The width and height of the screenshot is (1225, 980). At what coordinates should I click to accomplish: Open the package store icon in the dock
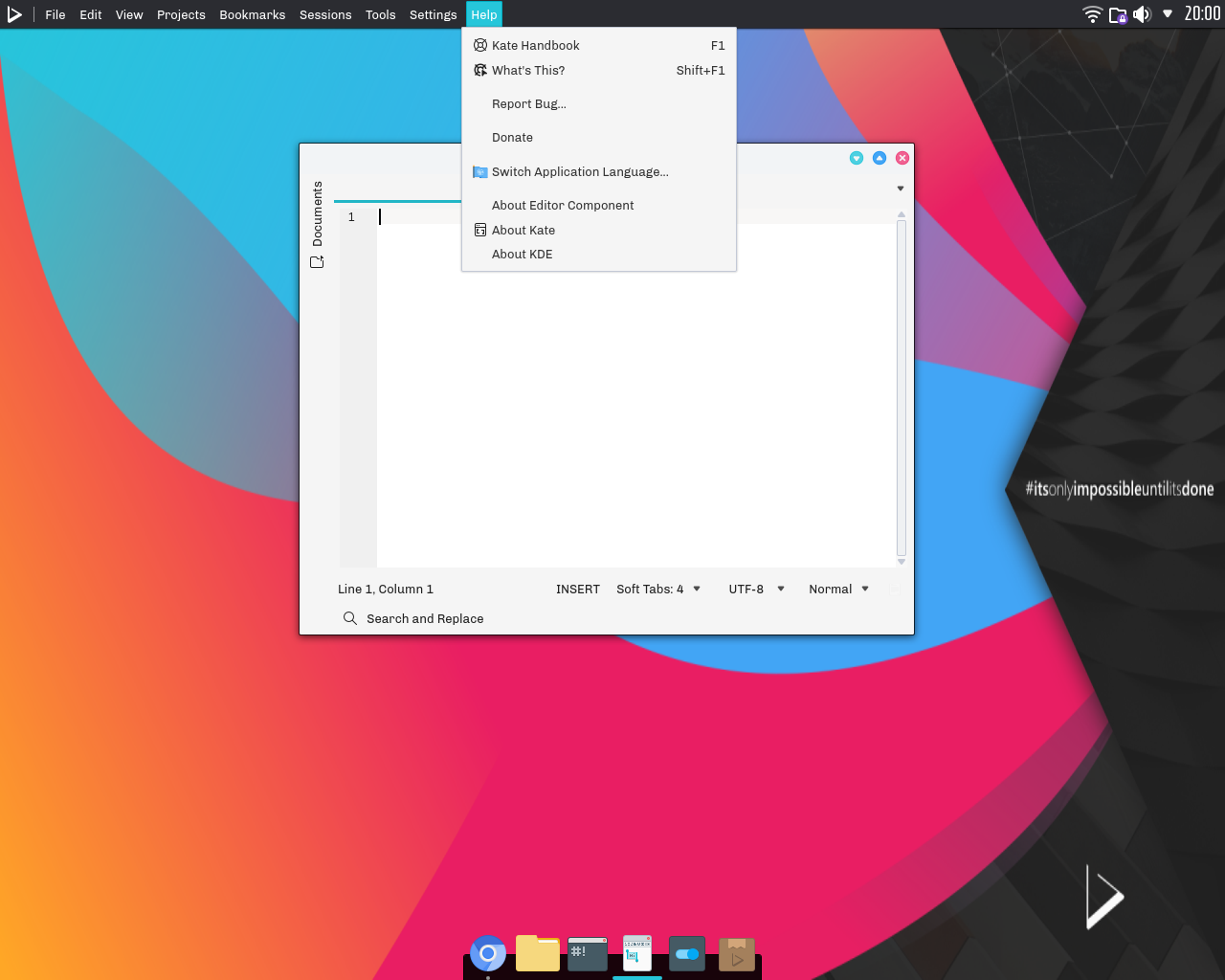pos(737,954)
